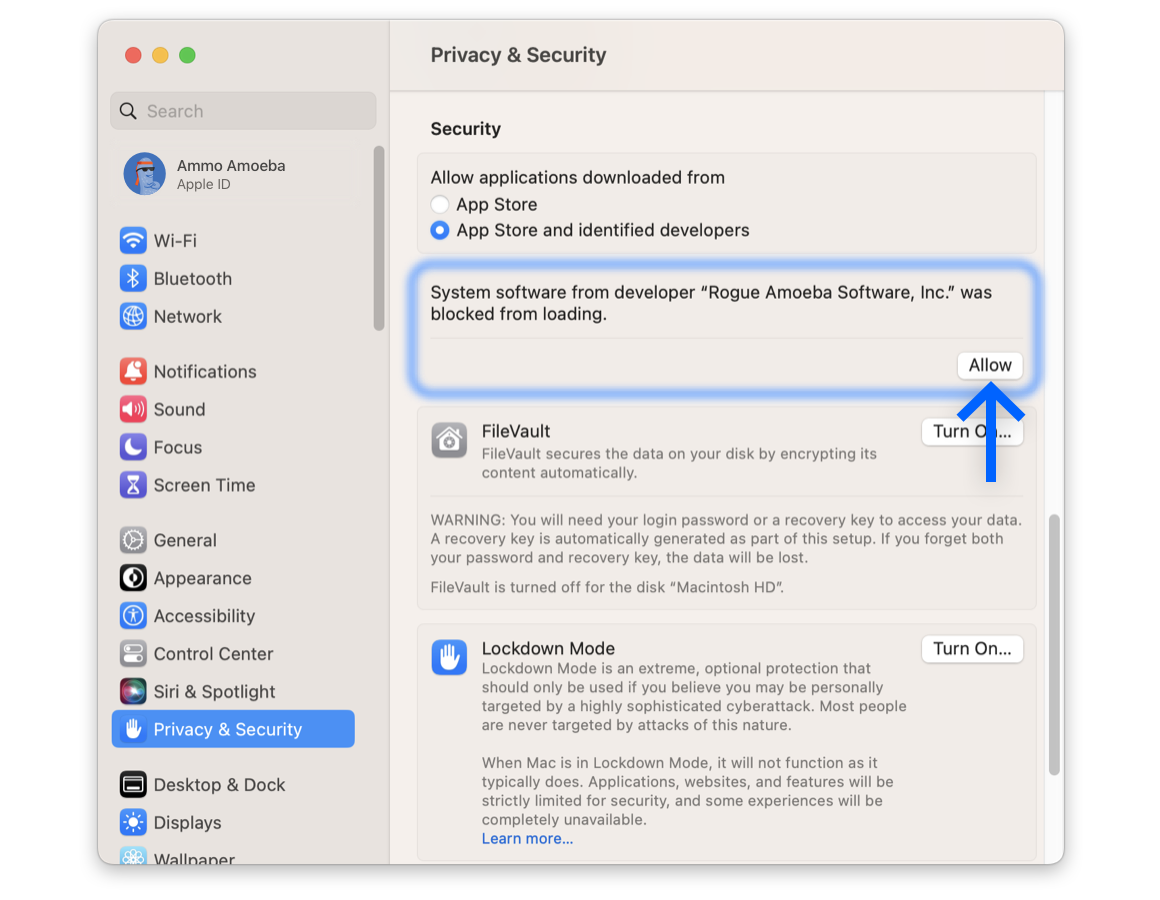Image resolution: width=1160 pixels, height=900 pixels.
Task: Click the blocked software message text
Action: click(x=711, y=303)
